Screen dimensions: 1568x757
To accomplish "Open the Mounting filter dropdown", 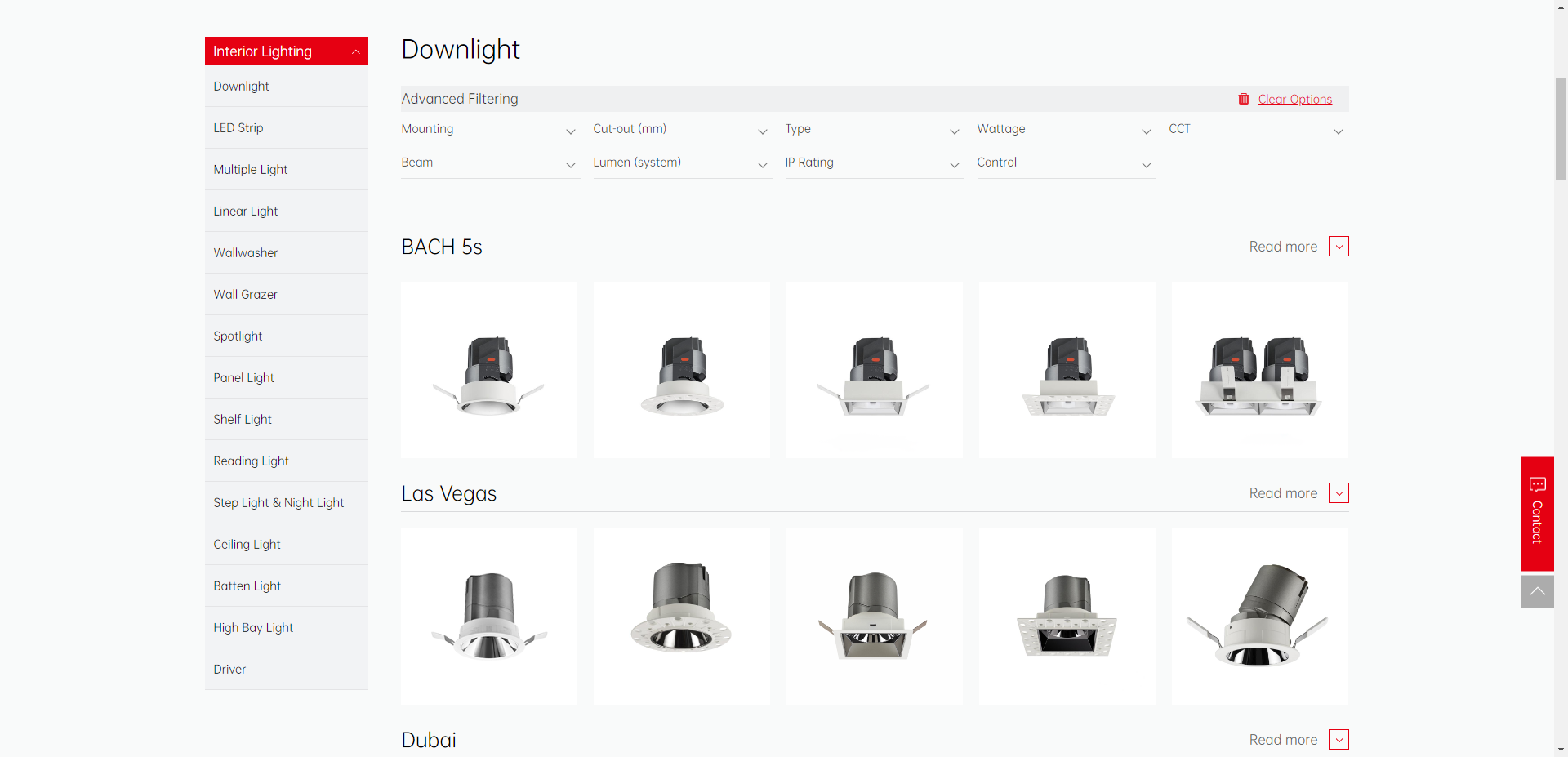I will pos(489,130).
